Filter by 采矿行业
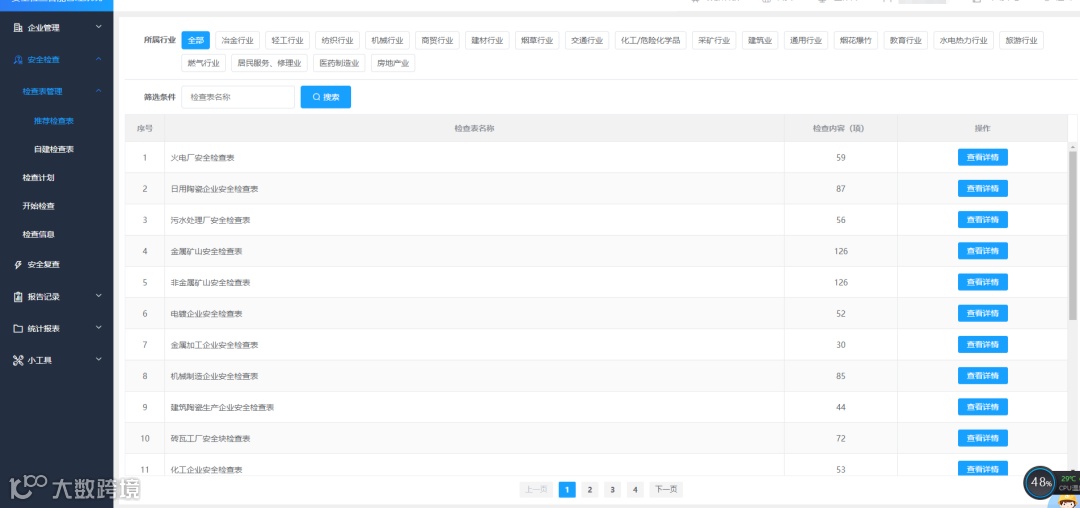Screen dimensions: 1080x508 (714, 41)
